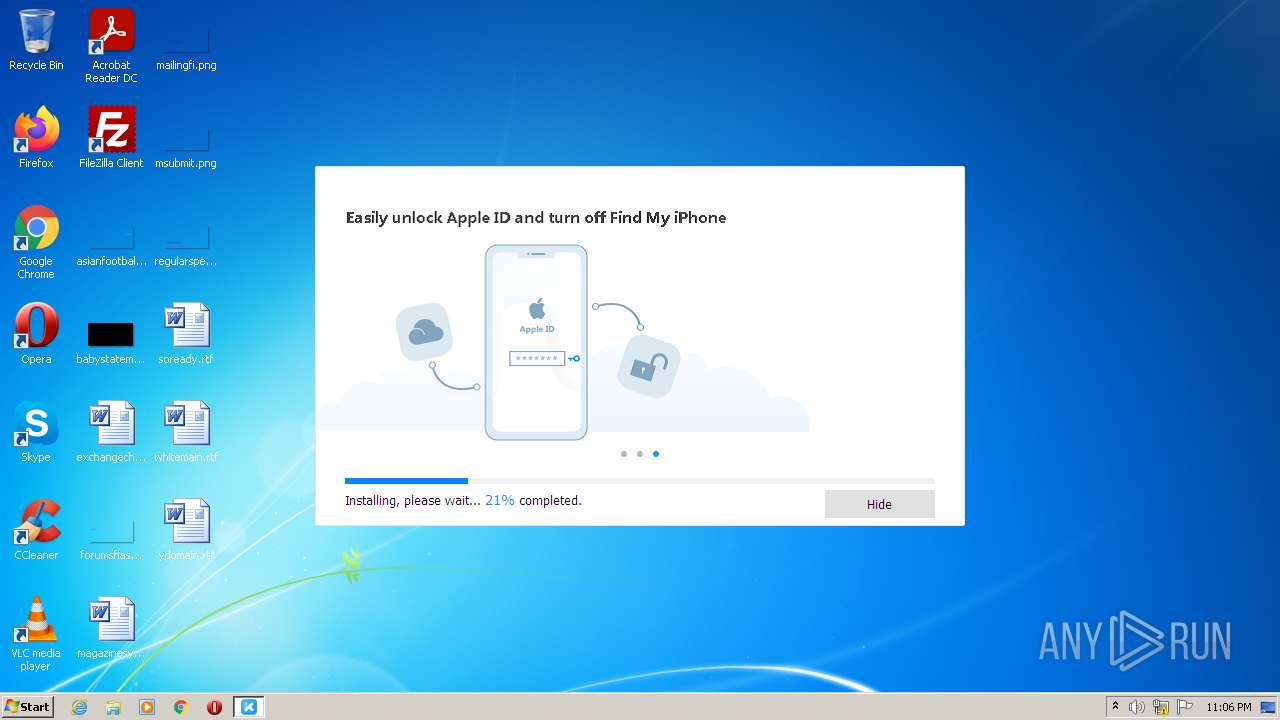Select ydomain.rtf document icon

click(x=186, y=530)
